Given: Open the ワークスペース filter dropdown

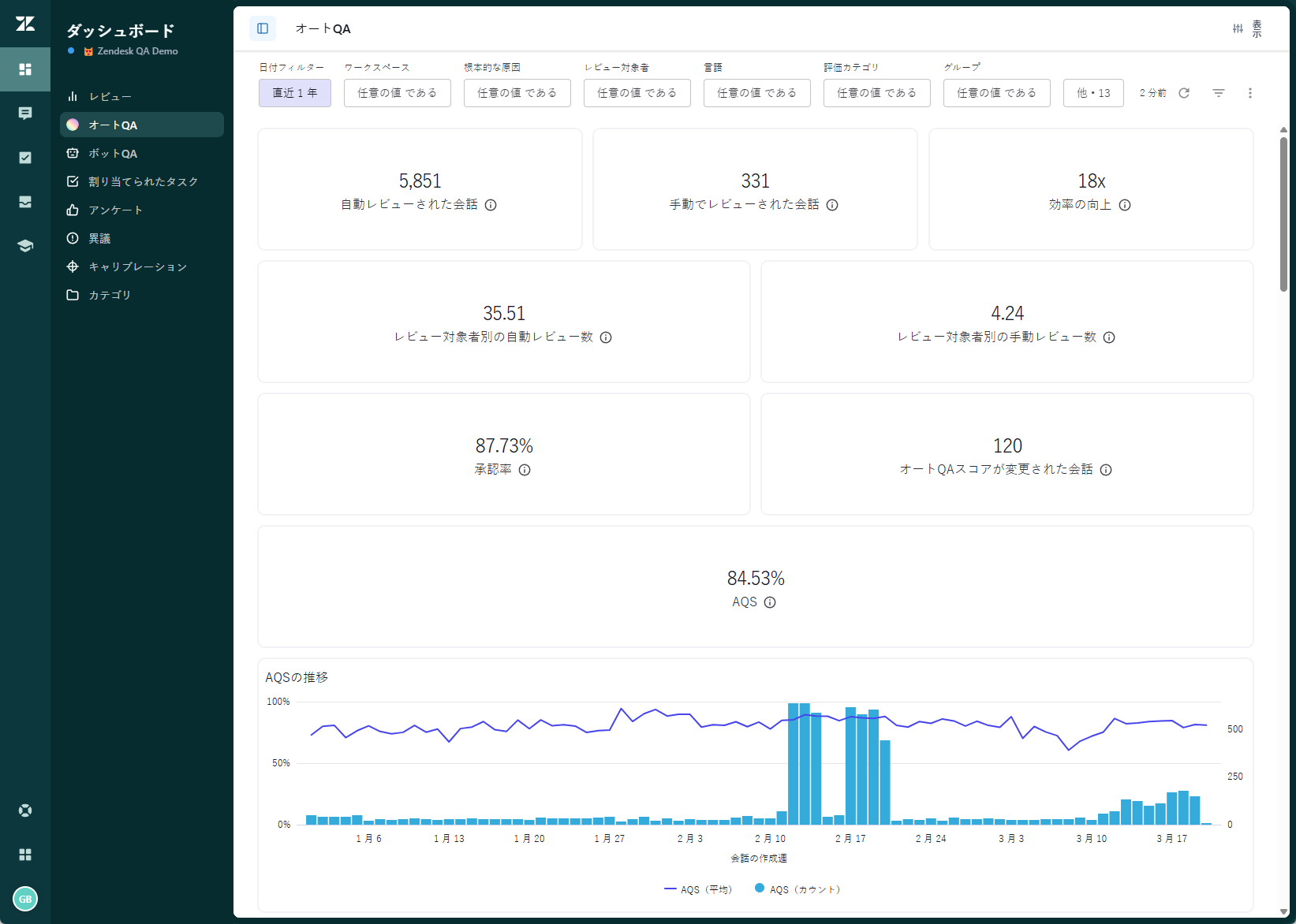Looking at the screenshot, I should (x=397, y=93).
